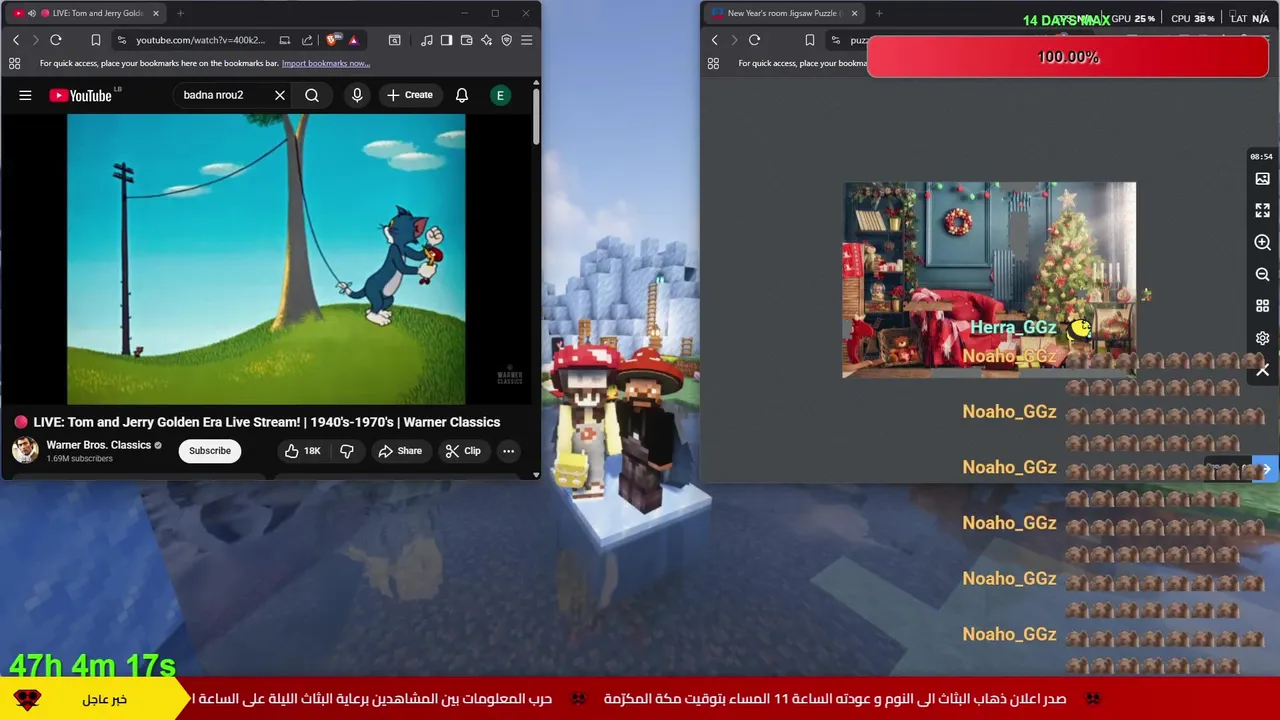Viewport: 1280px width, 720px height.
Task: Click the Create button
Action: tap(410, 95)
